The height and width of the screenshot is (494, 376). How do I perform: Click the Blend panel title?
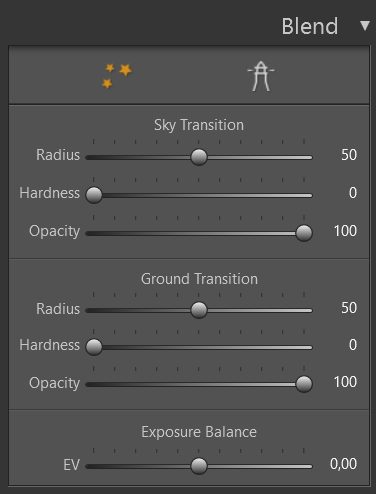coord(310,26)
